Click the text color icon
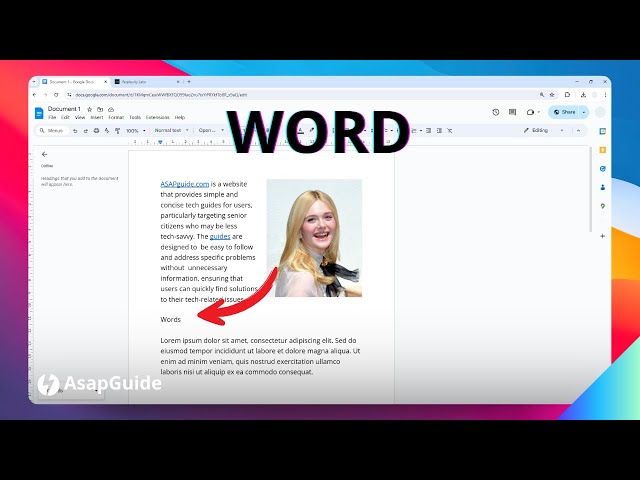640x480 pixels. tap(300, 131)
